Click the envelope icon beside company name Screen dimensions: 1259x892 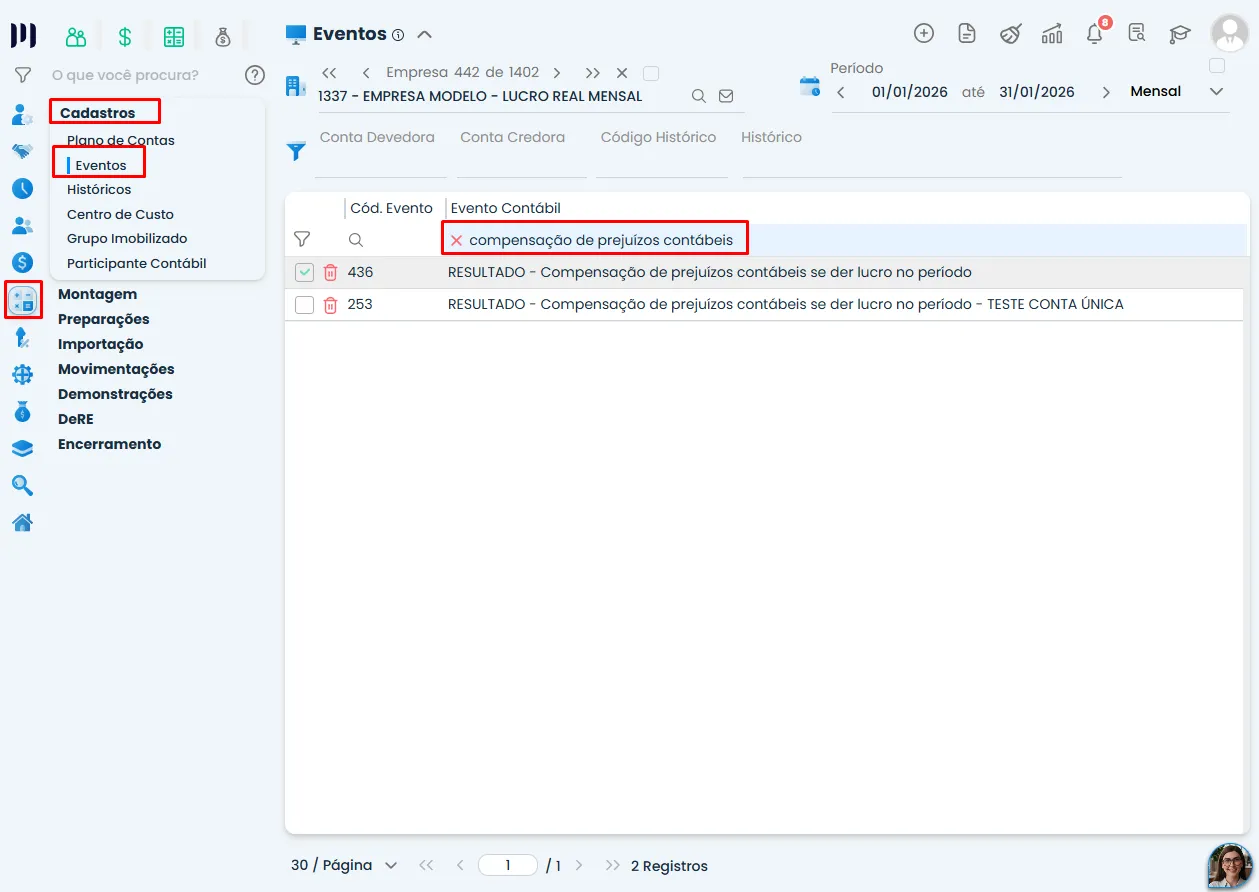tap(726, 96)
